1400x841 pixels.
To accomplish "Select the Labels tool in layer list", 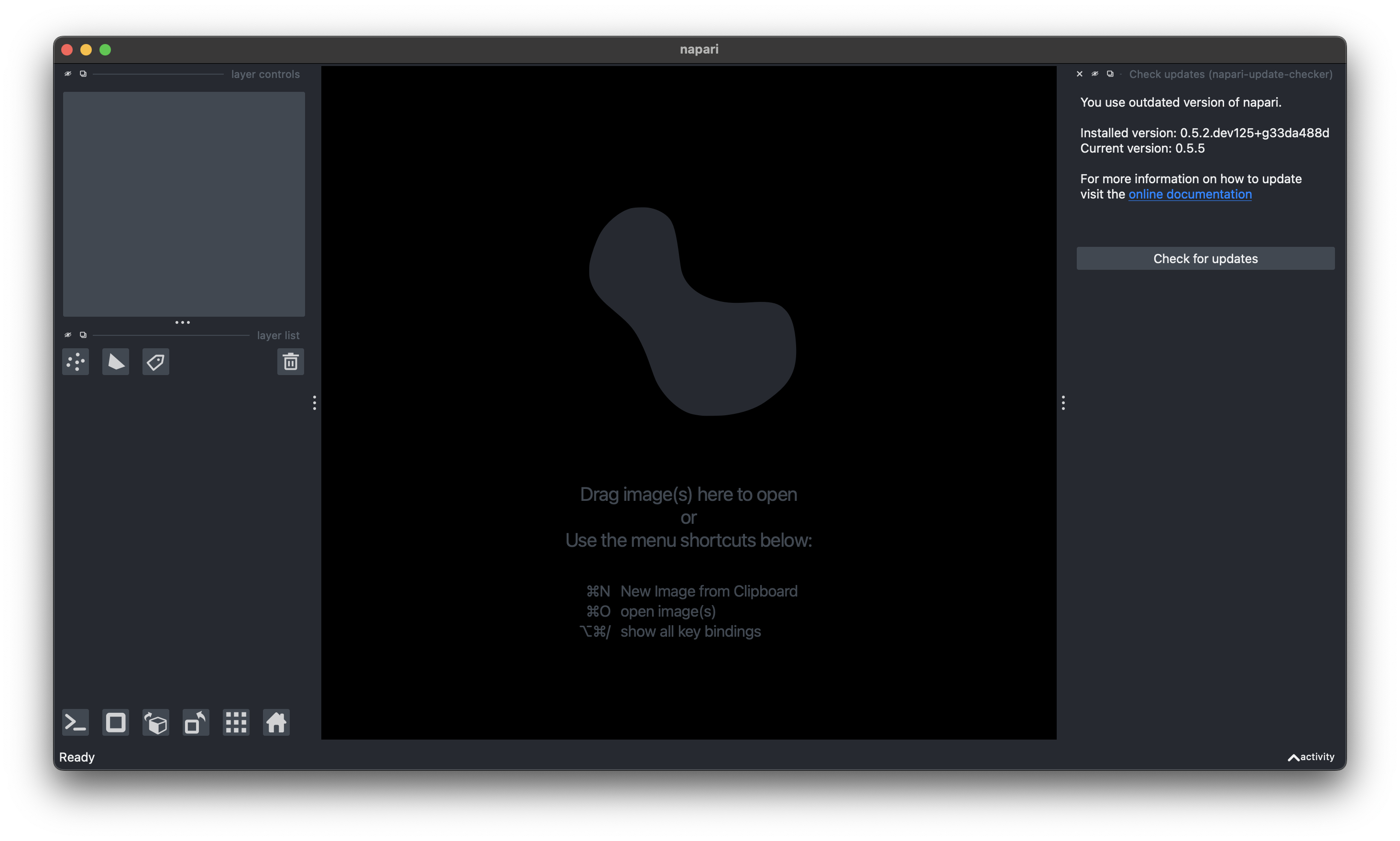I will (x=155, y=362).
